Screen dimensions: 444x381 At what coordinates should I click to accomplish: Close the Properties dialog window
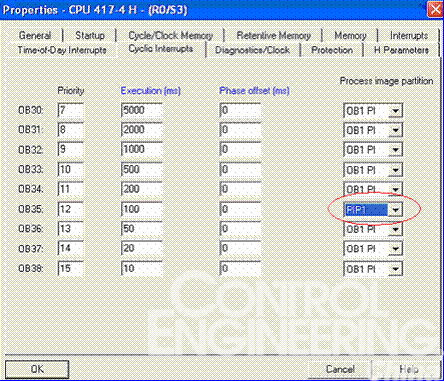pos(435,9)
